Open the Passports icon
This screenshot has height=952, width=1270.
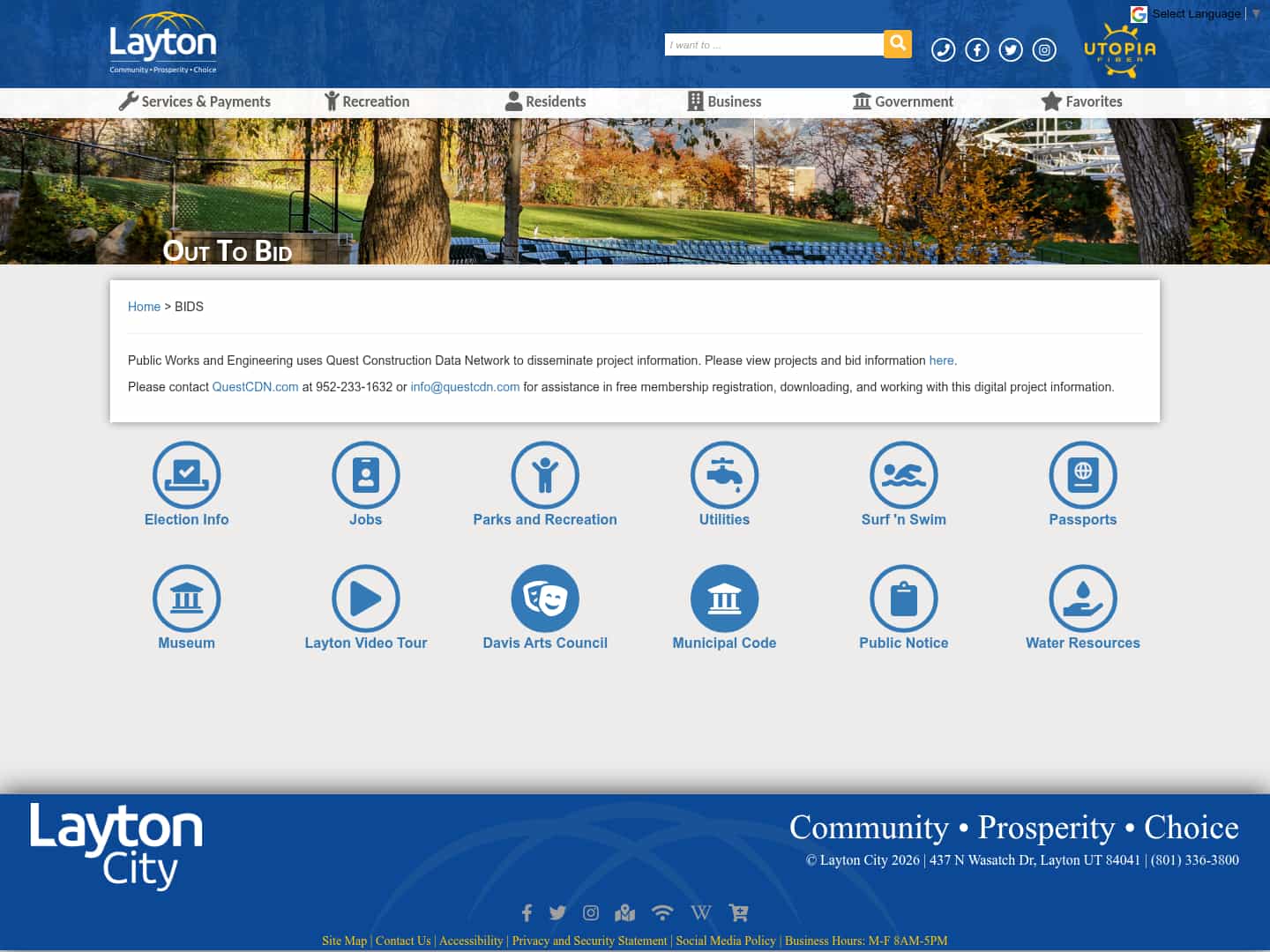(1083, 474)
